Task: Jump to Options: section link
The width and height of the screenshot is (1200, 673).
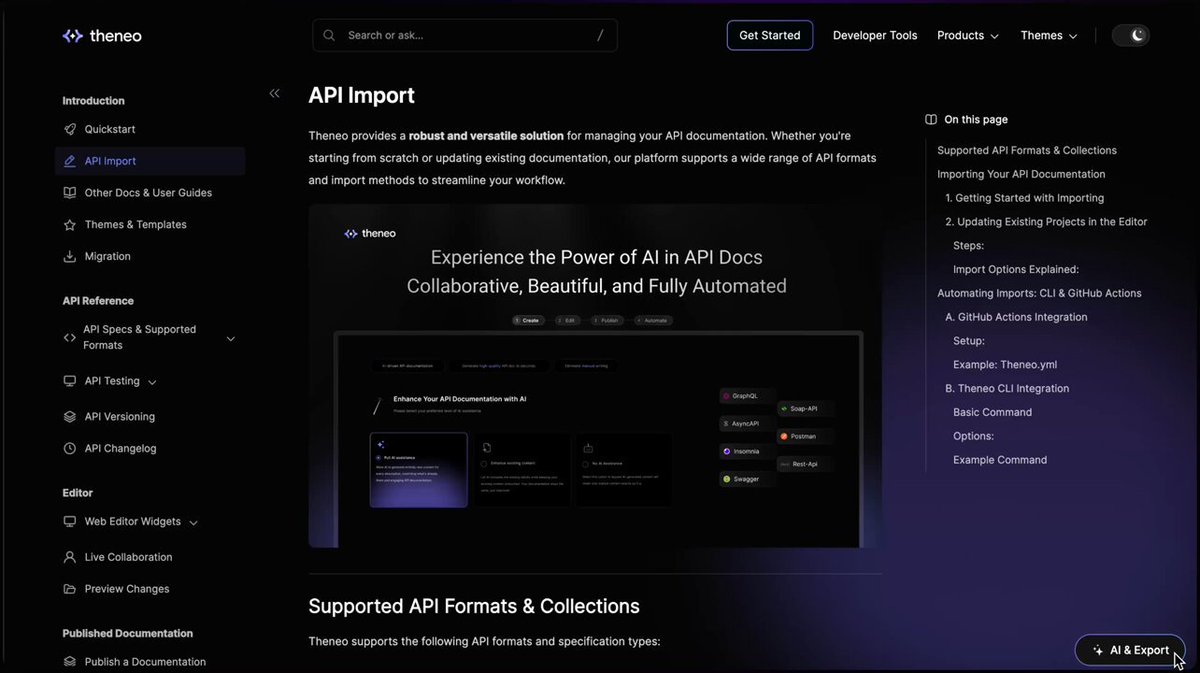Action: click(973, 437)
